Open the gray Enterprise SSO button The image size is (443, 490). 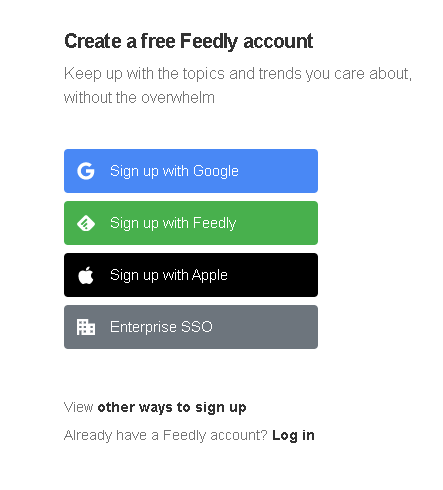191,327
